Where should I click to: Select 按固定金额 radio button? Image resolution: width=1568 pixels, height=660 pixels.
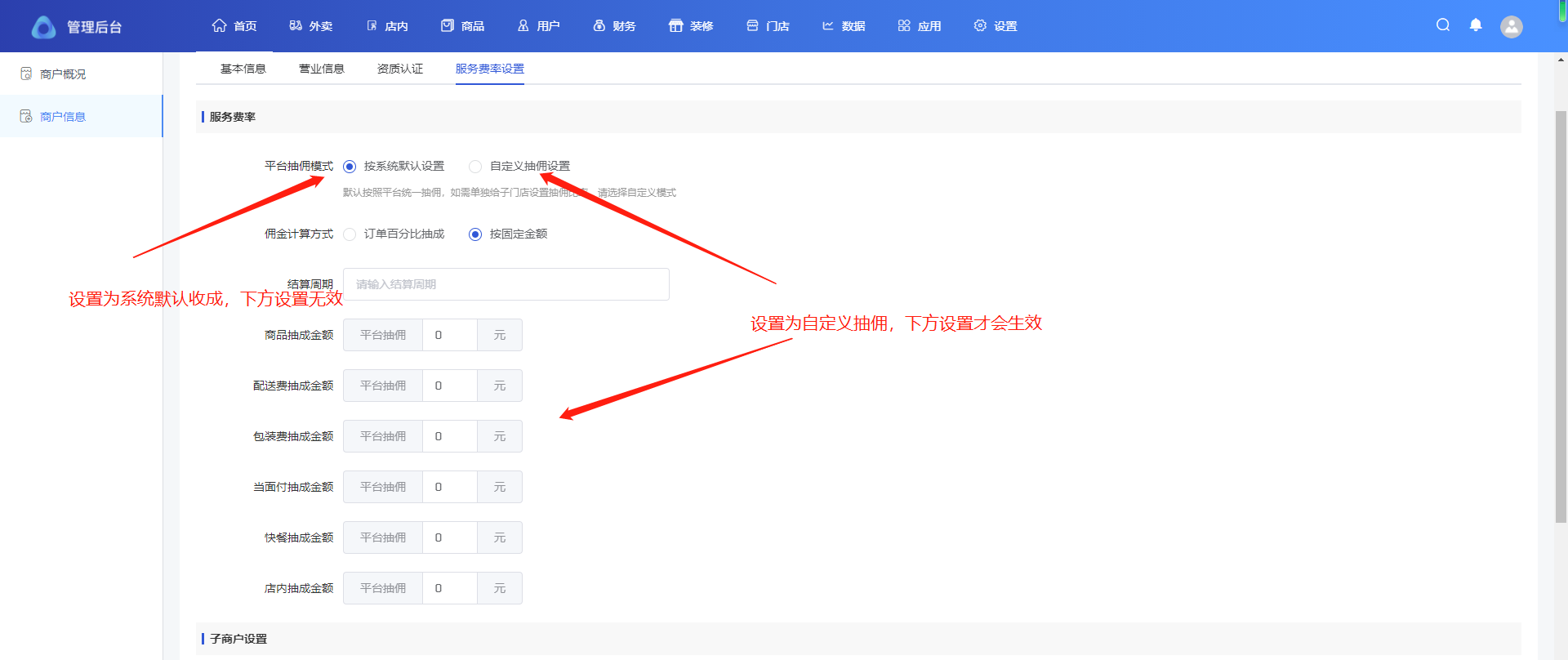475,234
